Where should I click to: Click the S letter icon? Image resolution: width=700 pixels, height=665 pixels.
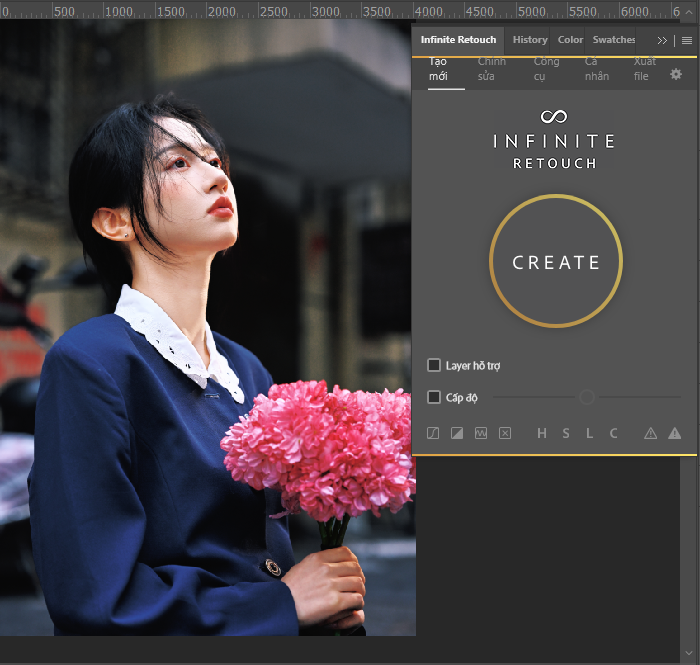click(566, 433)
